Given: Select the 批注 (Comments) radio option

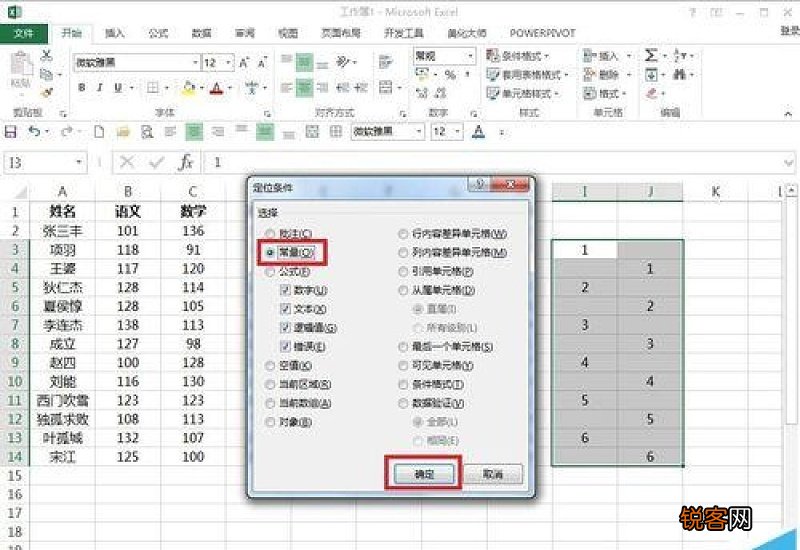Looking at the screenshot, I should point(288,234).
